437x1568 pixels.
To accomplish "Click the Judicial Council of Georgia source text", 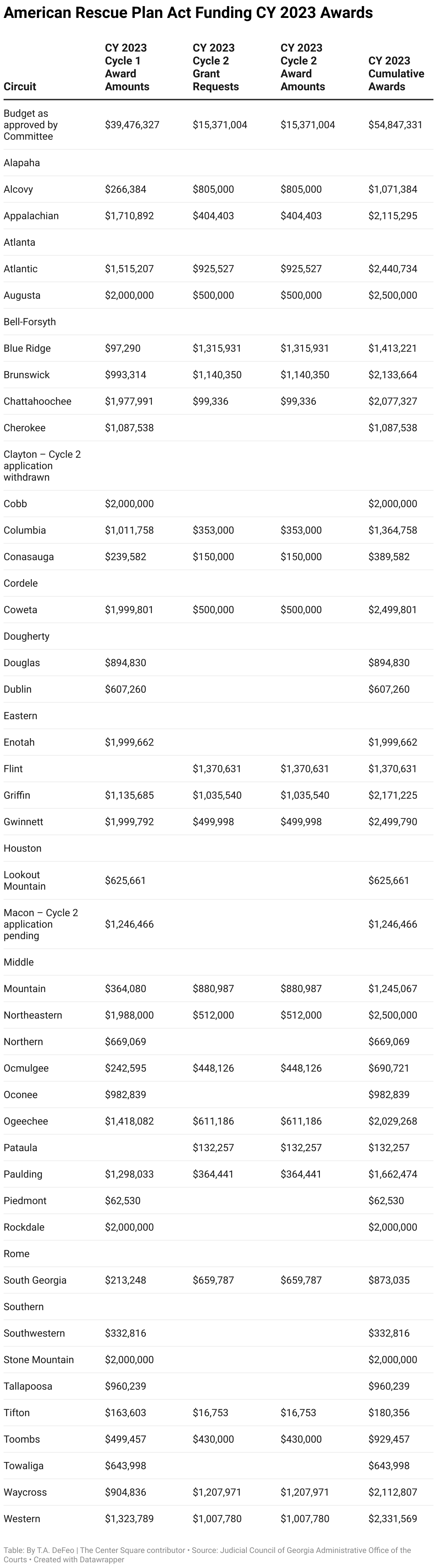I will point(317,1550).
